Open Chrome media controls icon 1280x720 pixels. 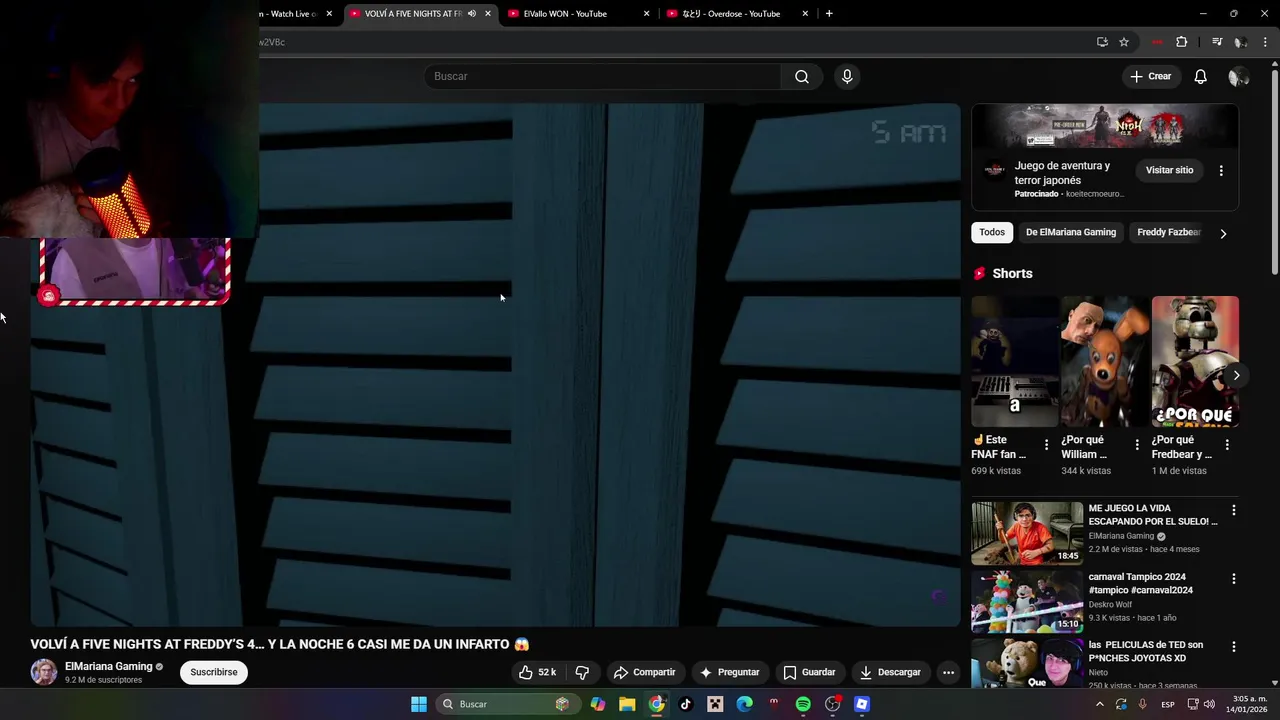(x=1216, y=42)
